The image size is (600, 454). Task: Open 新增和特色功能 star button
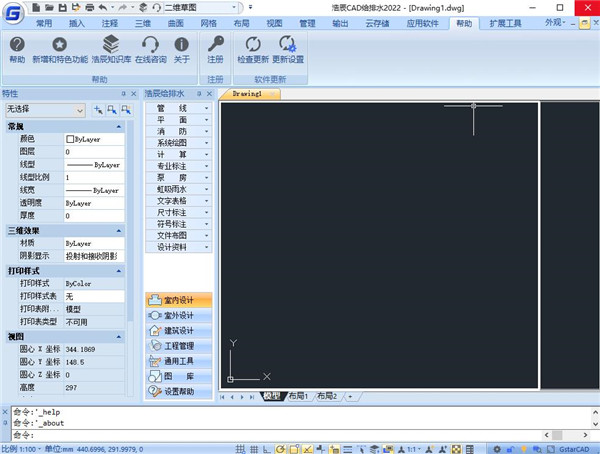coord(60,50)
